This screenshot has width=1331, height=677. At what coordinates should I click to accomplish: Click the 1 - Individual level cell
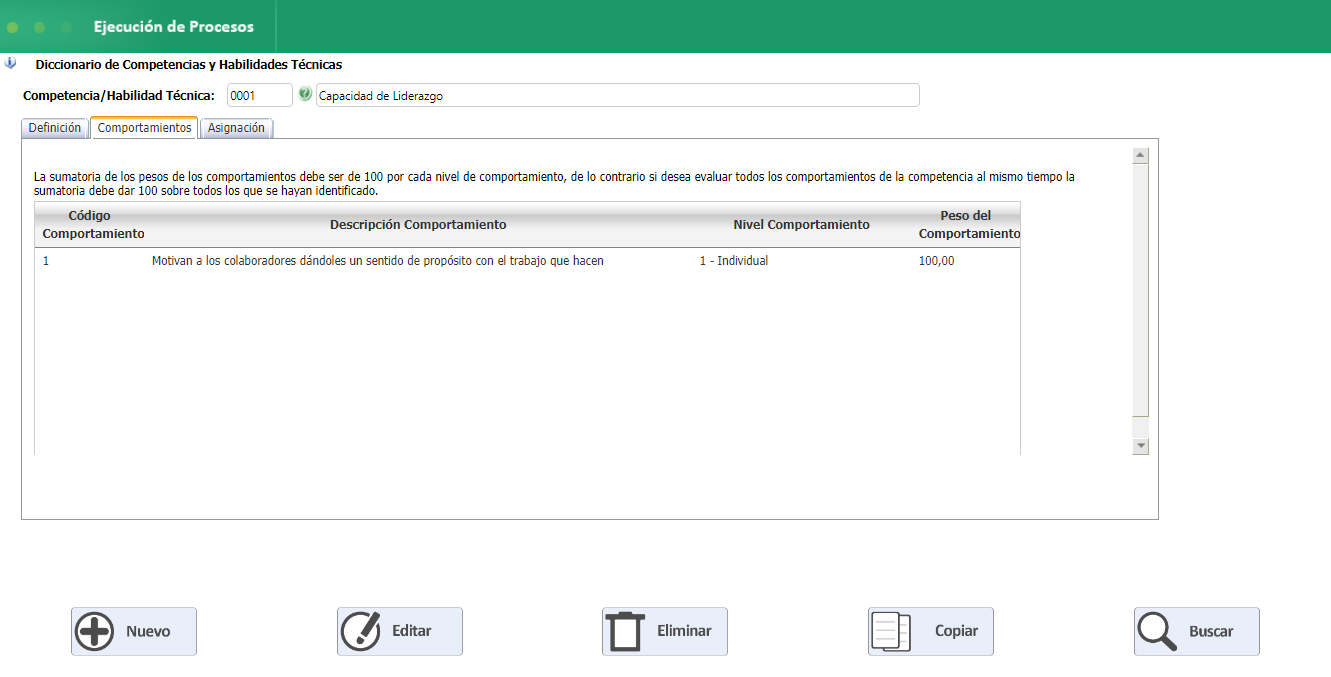click(734, 261)
